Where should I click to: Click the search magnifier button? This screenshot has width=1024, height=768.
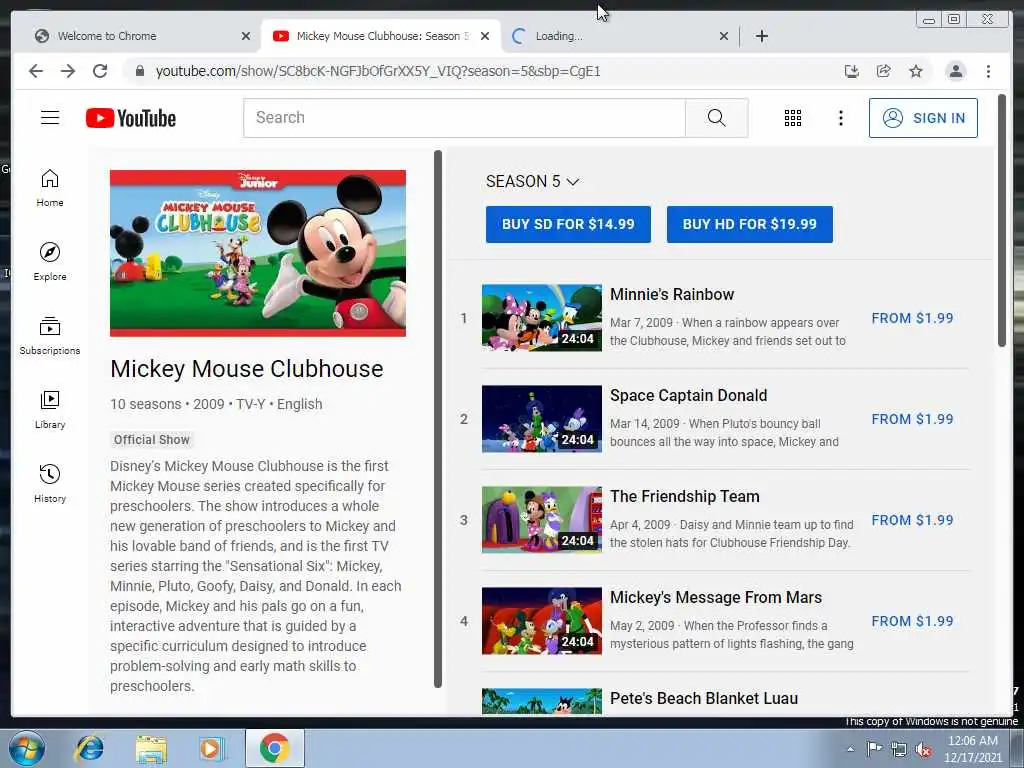coord(716,118)
